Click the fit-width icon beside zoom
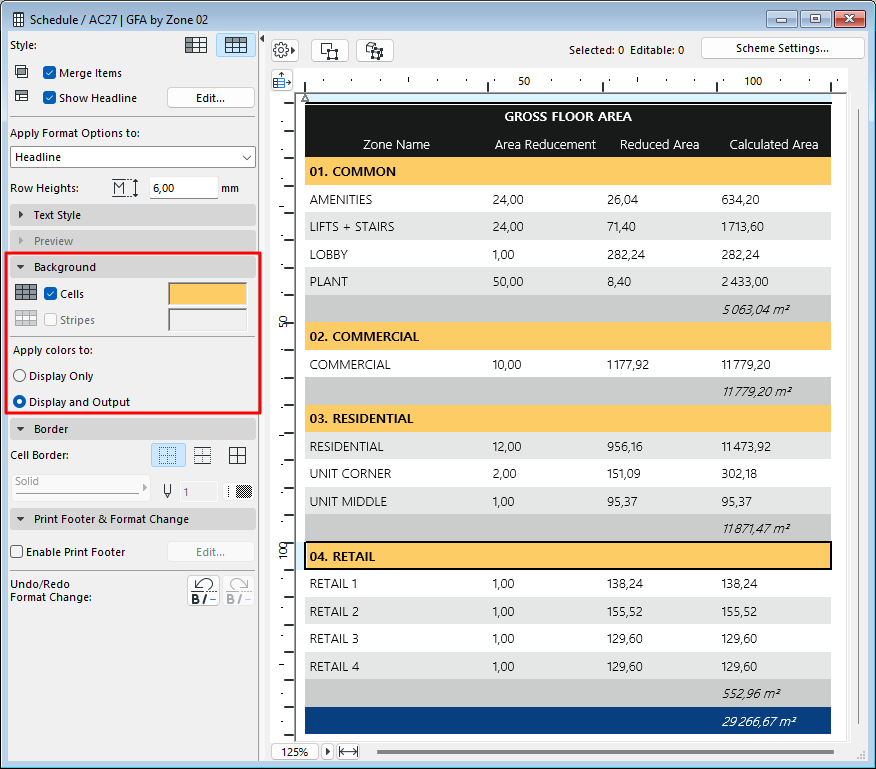This screenshot has width=876, height=769. pyautogui.click(x=348, y=751)
